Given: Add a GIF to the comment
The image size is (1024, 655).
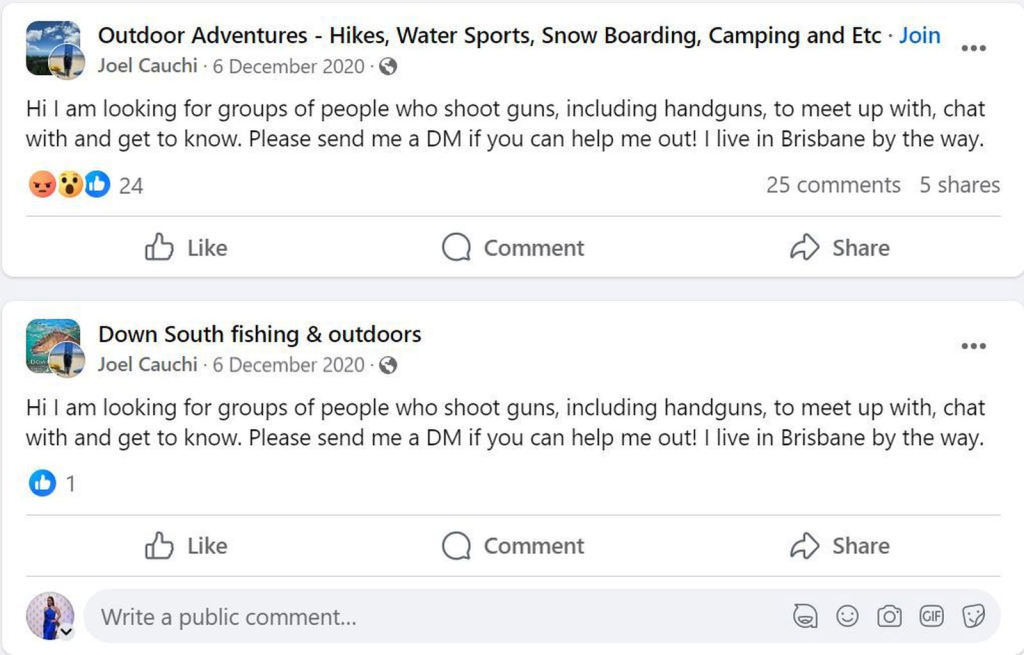Looking at the screenshot, I should coord(931,617).
